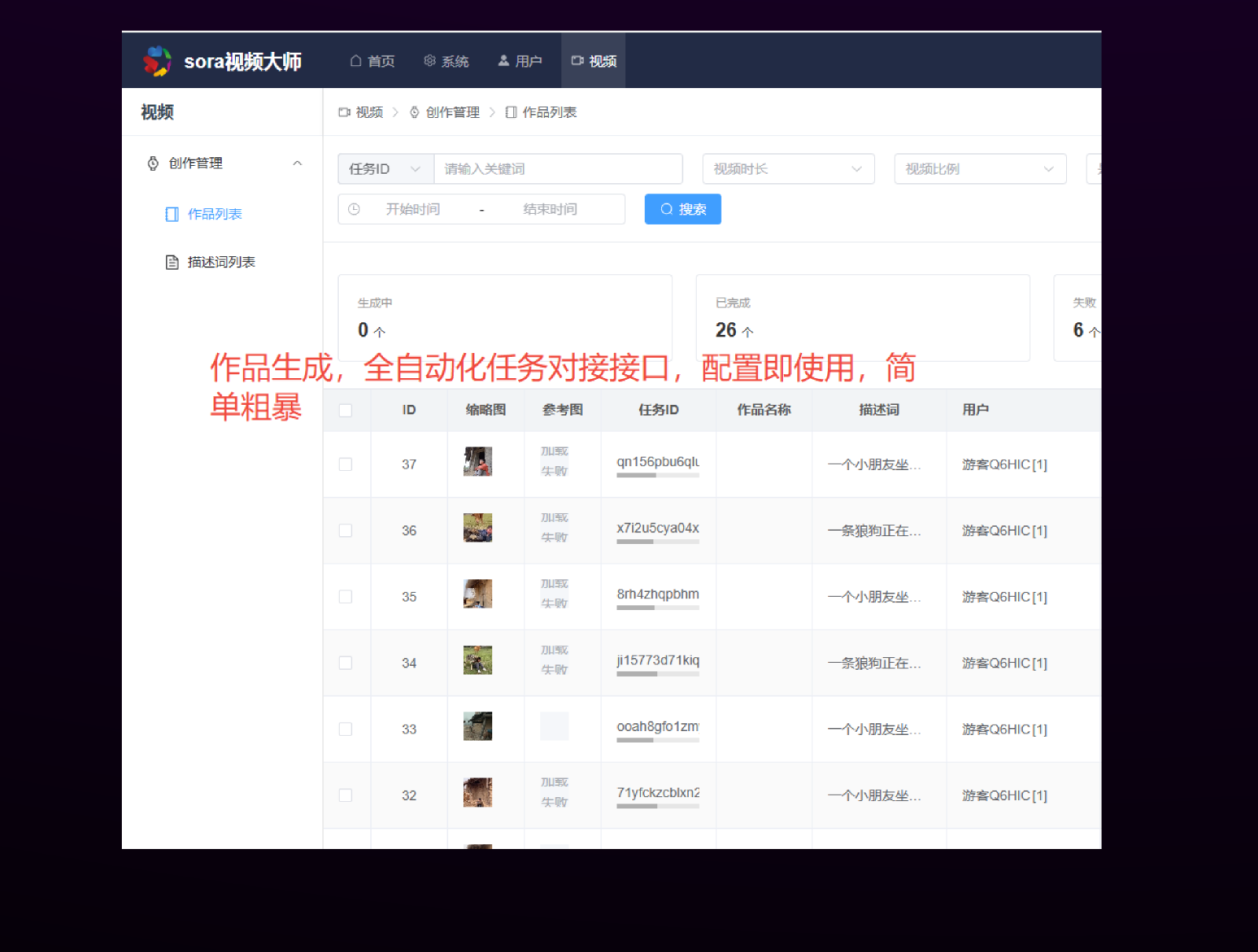
Task: Collapse the 创作管理 section with its chevron
Action: click(x=297, y=163)
